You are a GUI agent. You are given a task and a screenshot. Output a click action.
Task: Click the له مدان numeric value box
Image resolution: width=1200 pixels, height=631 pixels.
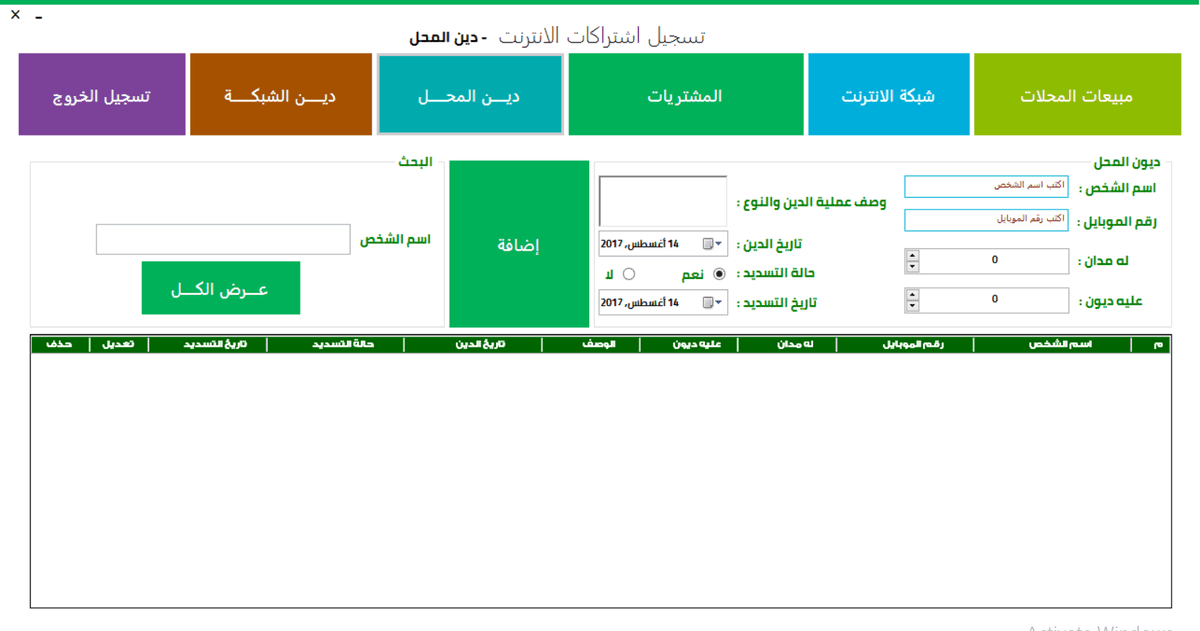[994, 261]
